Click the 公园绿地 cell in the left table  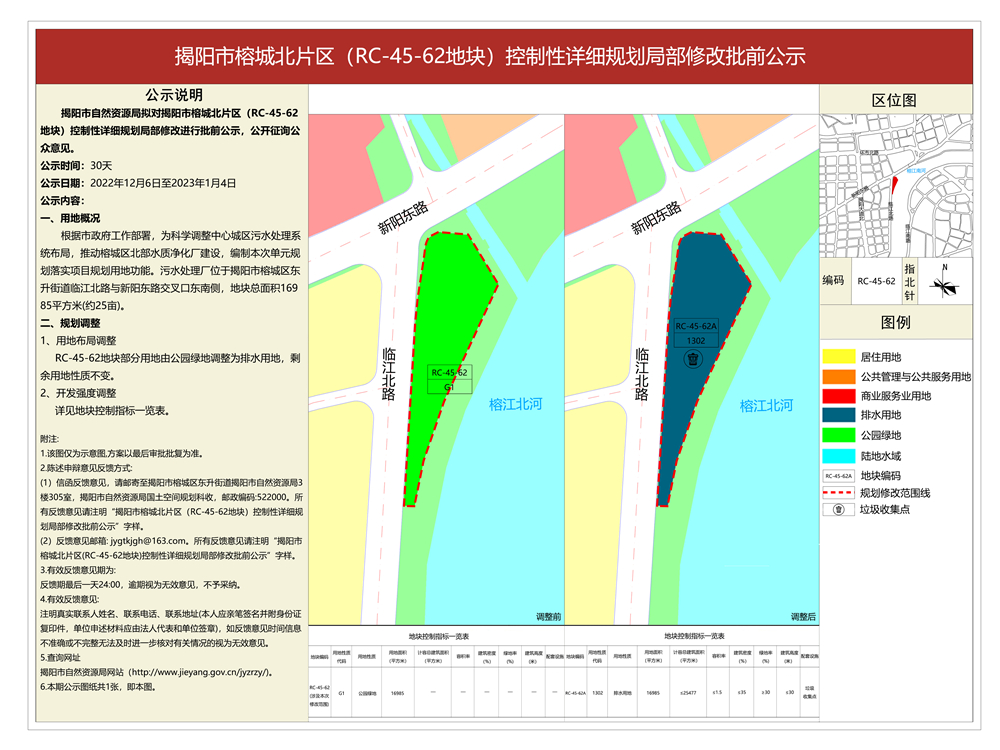pos(367,693)
